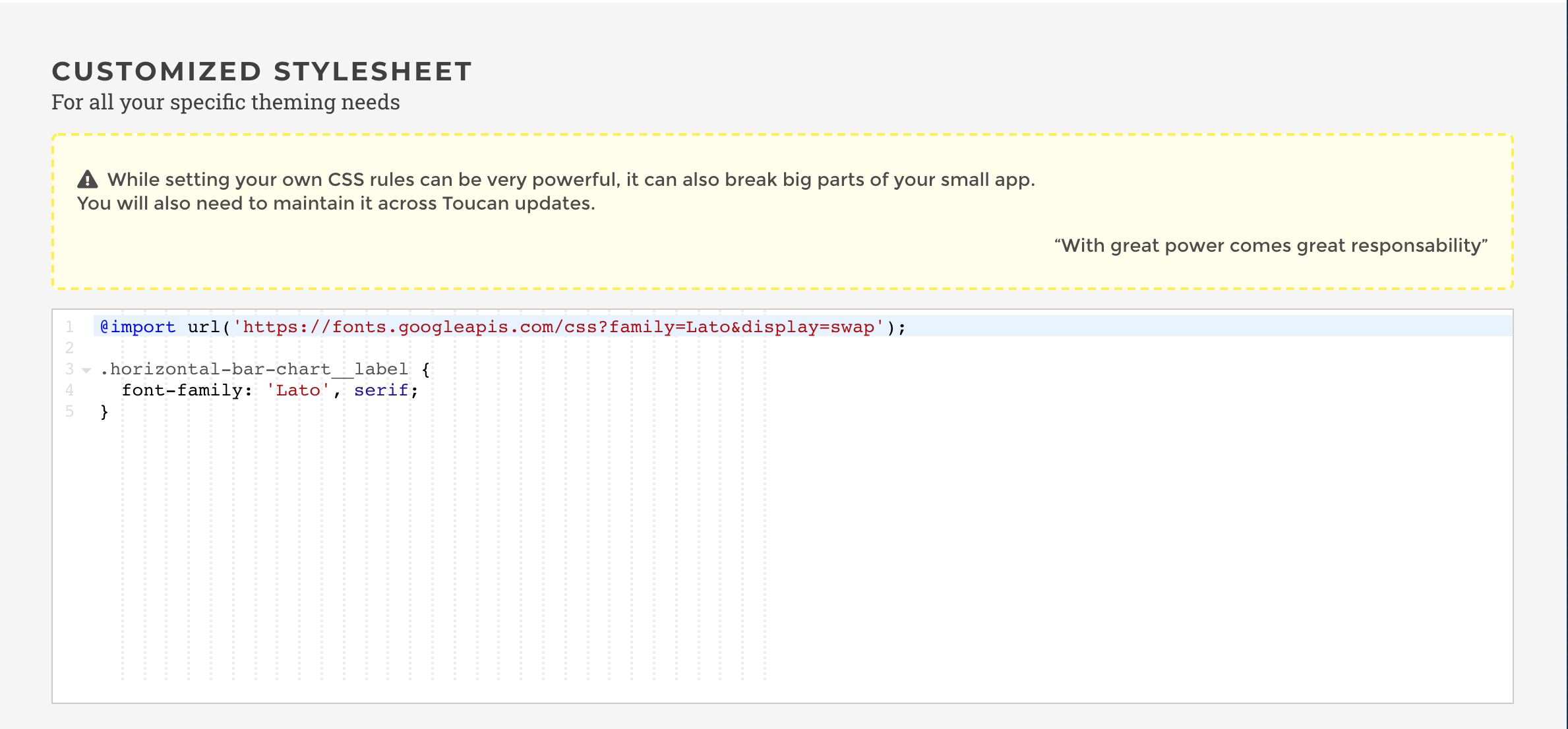This screenshot has width=1568, height=729.
Task: Click the 'With great power' quote
Action: click(x=1271, y=245)
